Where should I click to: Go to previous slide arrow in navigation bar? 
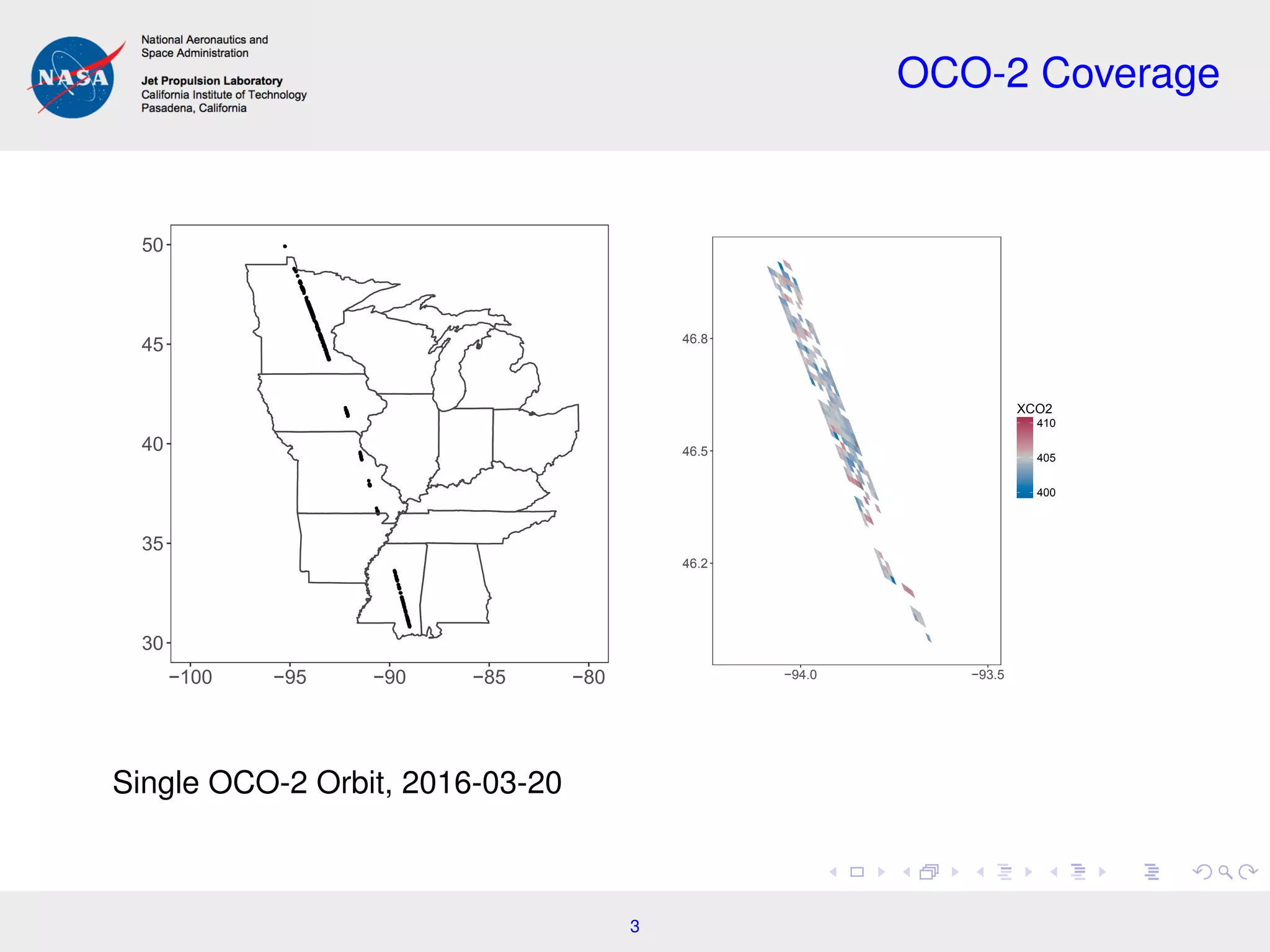tap(833, 872)
